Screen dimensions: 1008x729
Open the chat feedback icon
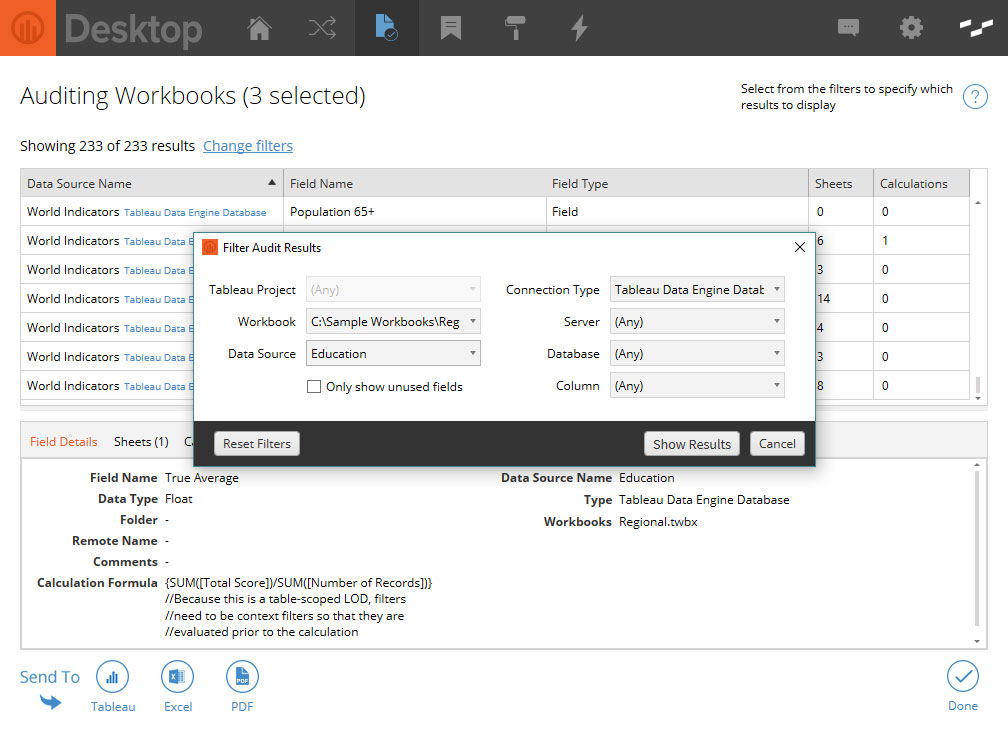coord(849,28)
